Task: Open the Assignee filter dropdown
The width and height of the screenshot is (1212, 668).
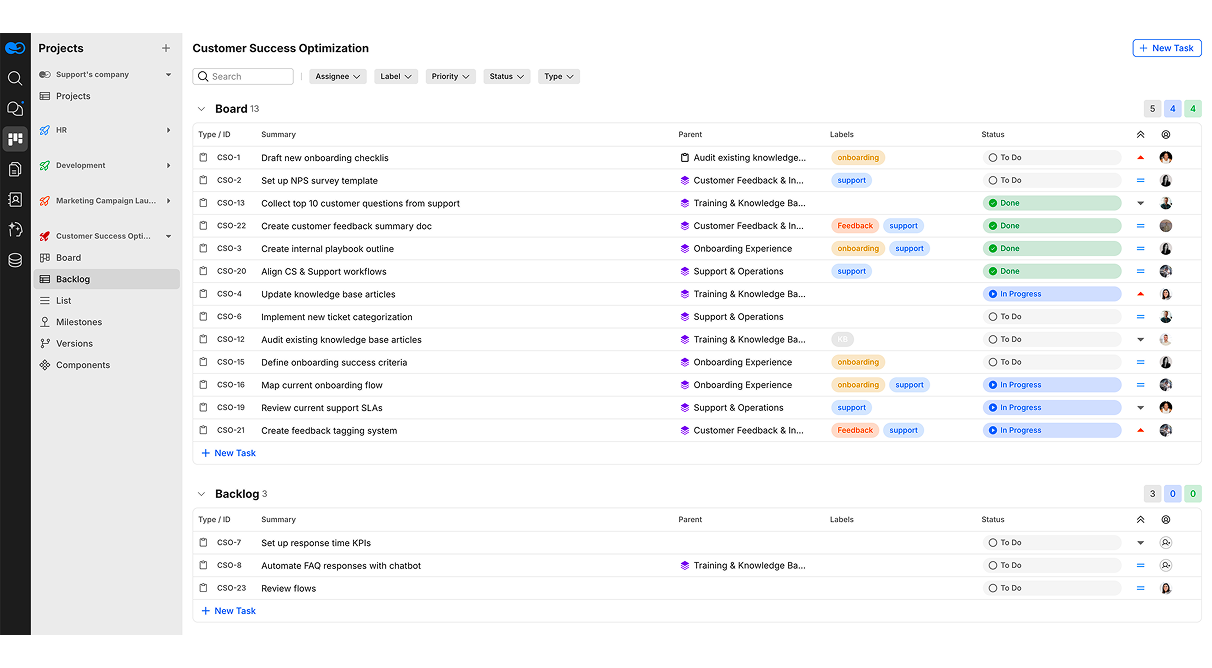Action: tap(337, 77)
